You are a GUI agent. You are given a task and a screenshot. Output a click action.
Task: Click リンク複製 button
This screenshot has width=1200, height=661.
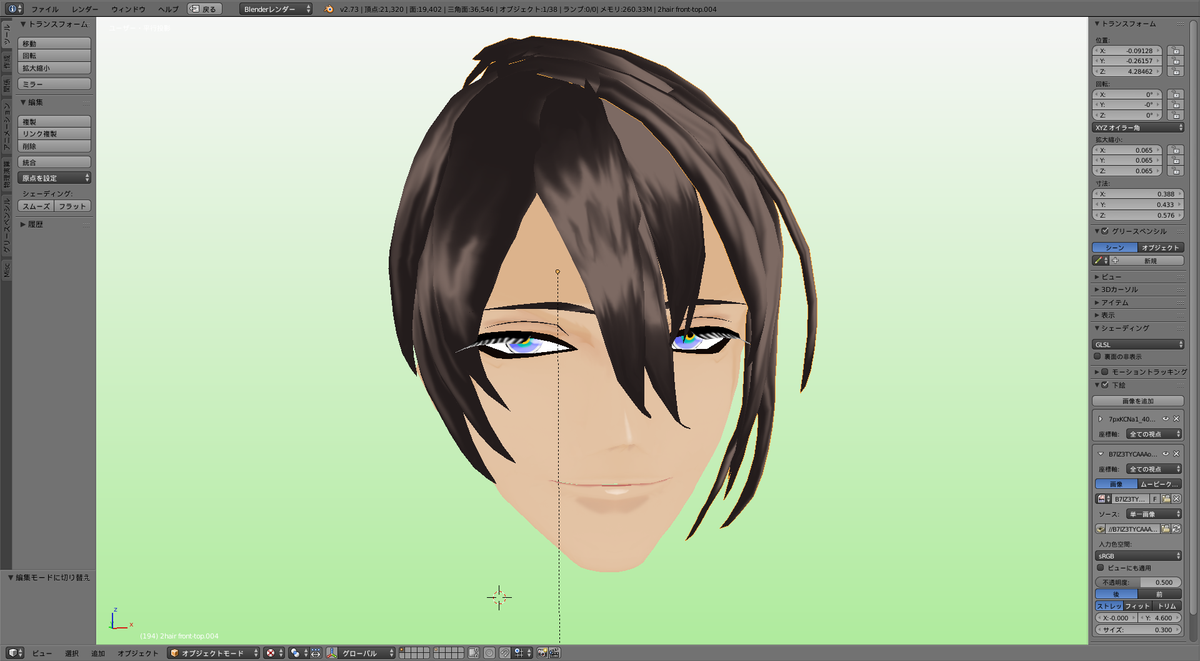[x=54, y=133]
